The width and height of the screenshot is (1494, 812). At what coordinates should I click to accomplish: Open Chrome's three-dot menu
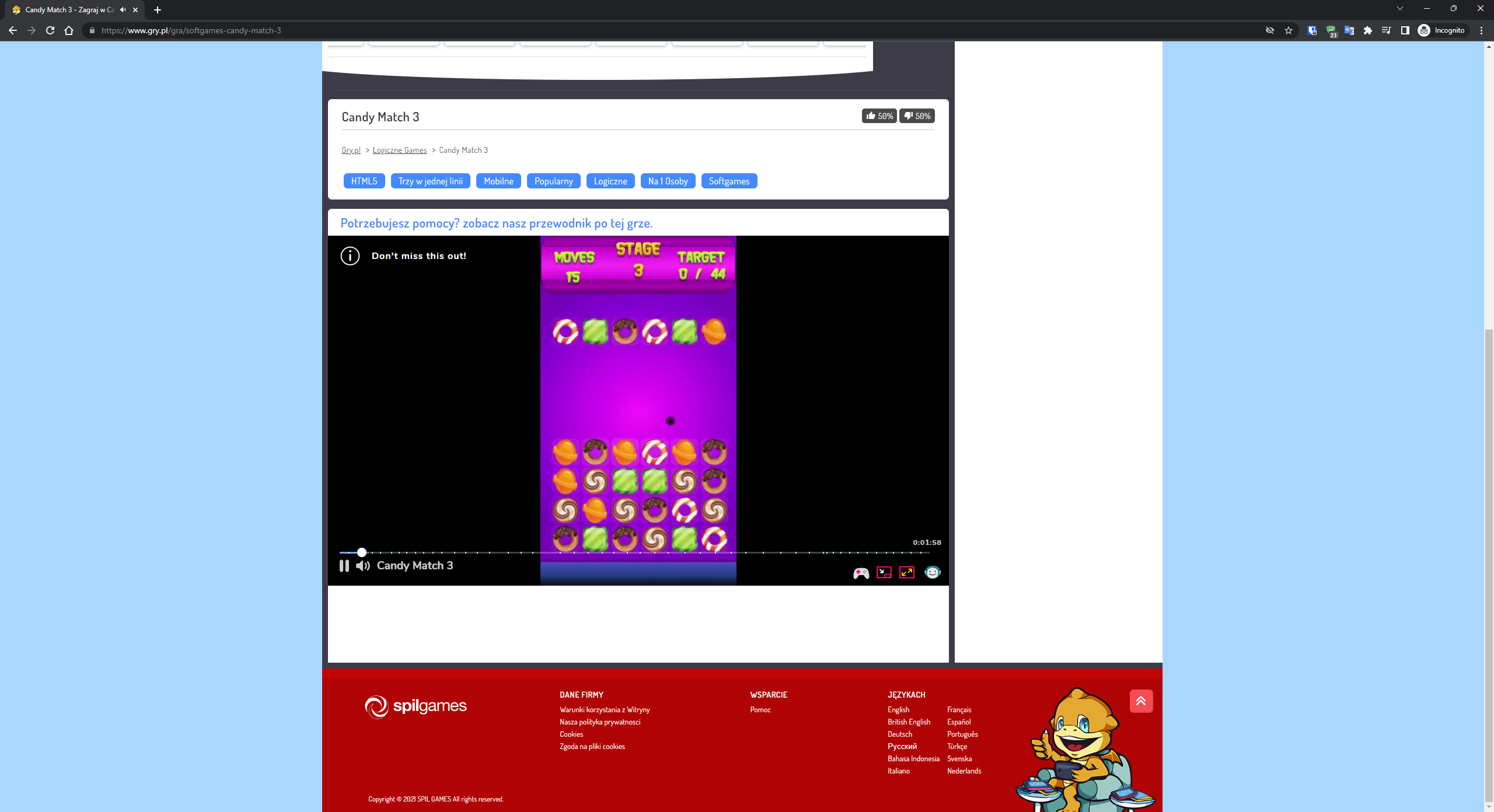pos(1481,30)
